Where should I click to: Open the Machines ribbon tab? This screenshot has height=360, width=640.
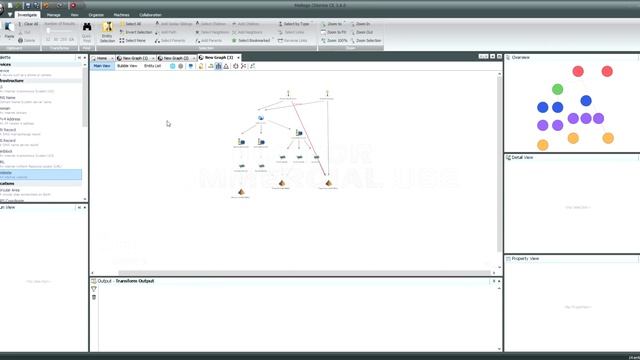click(x=121, y=15)
